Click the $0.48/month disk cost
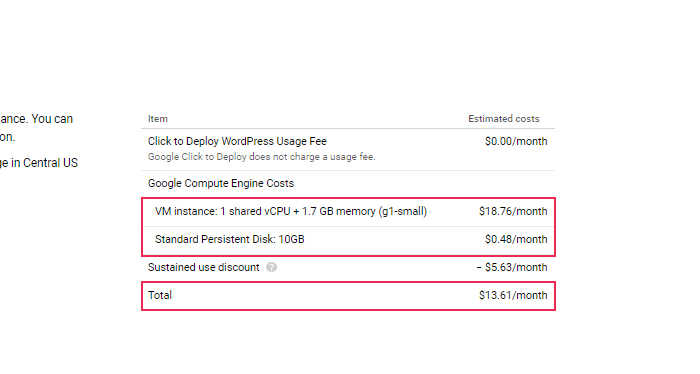 tap(516, 240)
